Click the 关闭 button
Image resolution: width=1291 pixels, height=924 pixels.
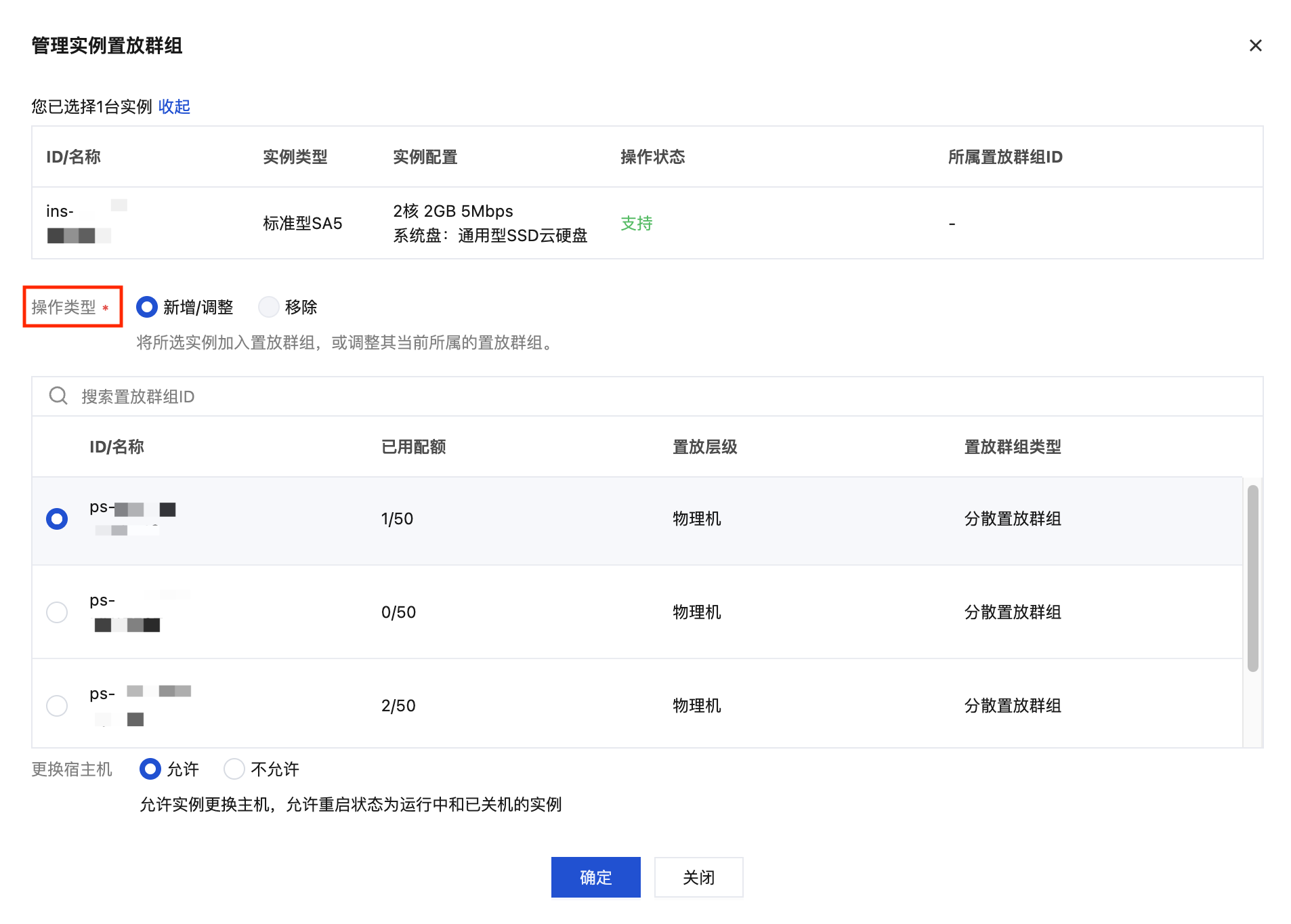pyautogui.click(x=698, y=877)
